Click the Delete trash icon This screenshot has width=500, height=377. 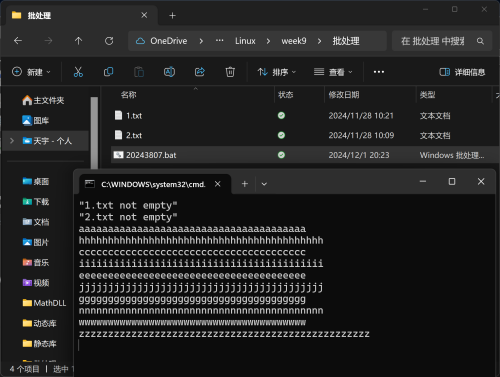pyautogui.click(x=230, y=72)
